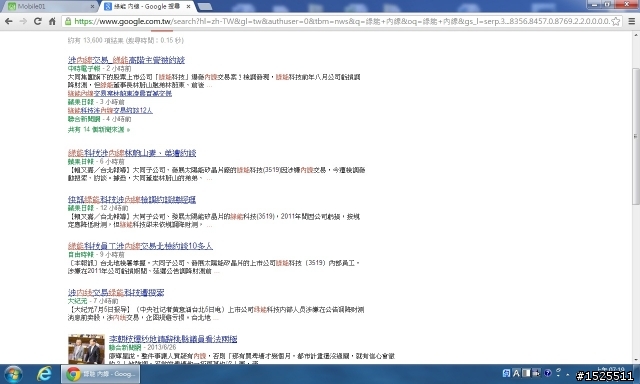Toggle the 'A' input mode icon in tray
640x384 pixels.
click(x=516, y=373)
